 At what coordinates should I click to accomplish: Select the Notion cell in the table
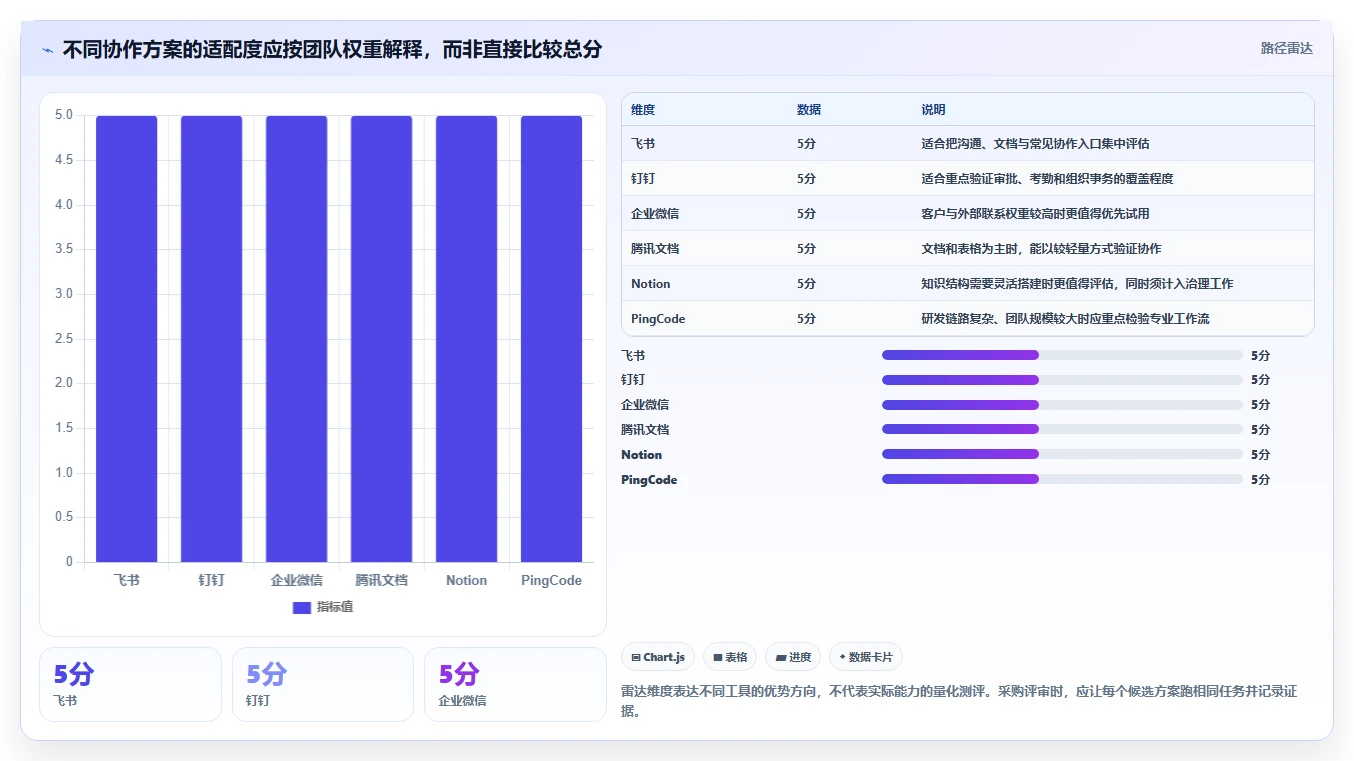click(x=651, y=284)
